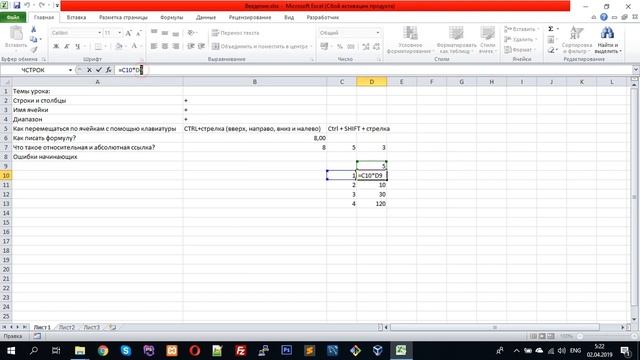The height and width of the screenshot is (360, 640).
Task: Click Вставить in the Ячейки group
Action: pyautogui.click(x=521, y=29)
